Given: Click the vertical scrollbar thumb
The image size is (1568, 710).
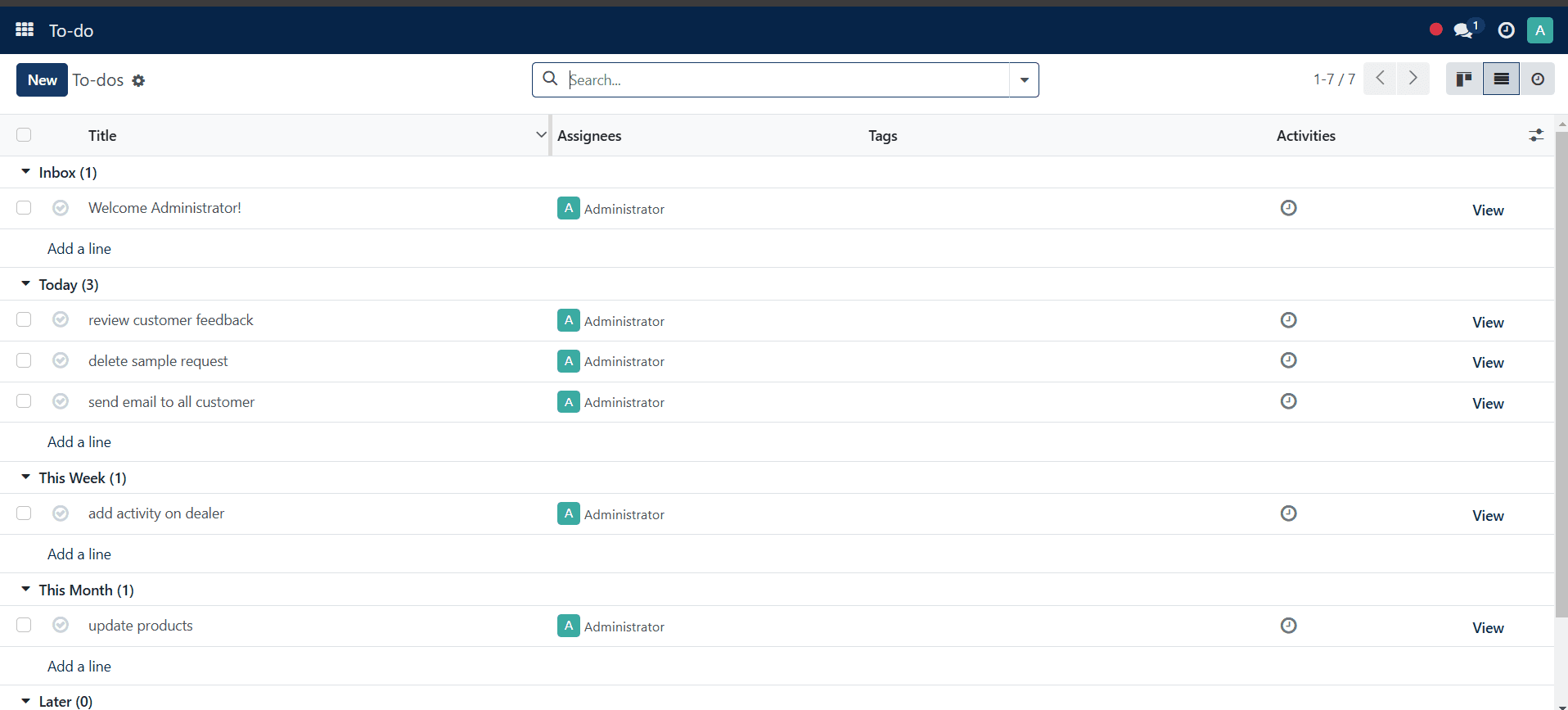Looking at the screenshot, I should pos(1561,375).
